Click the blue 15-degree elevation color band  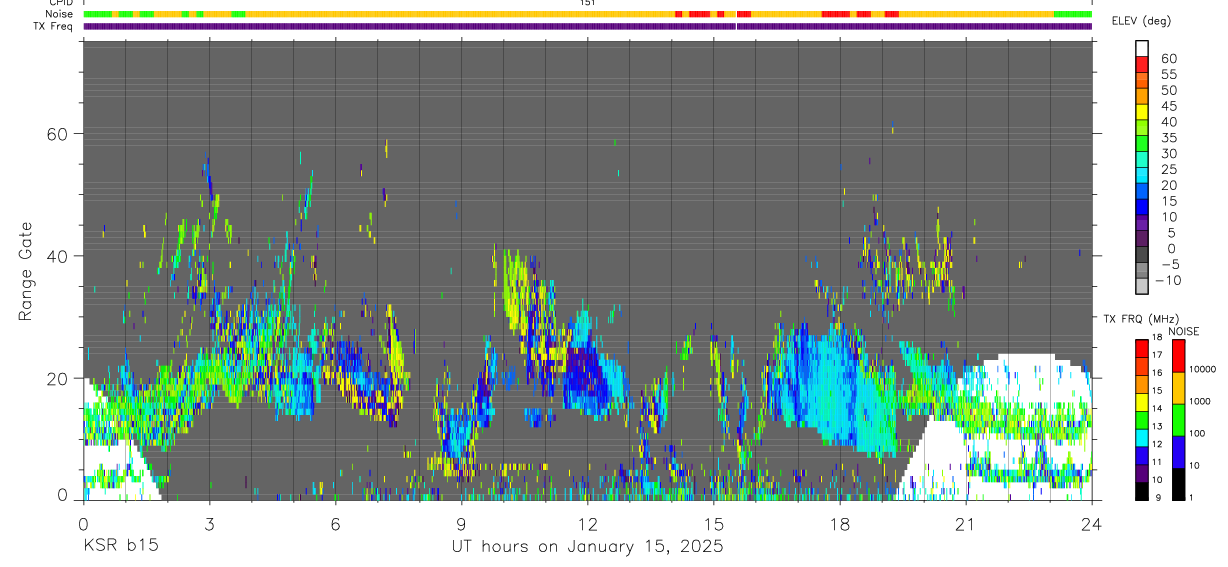pos(1143,208)
